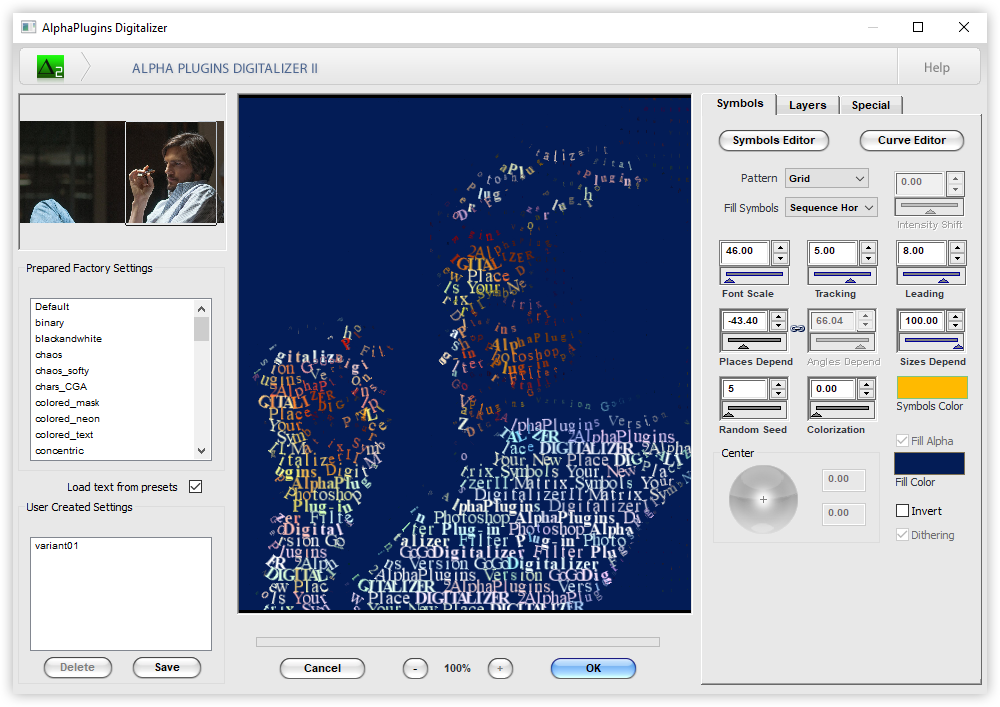Select the chars_CGA factory preset
Screen dimensions: 1000x707
112,386
